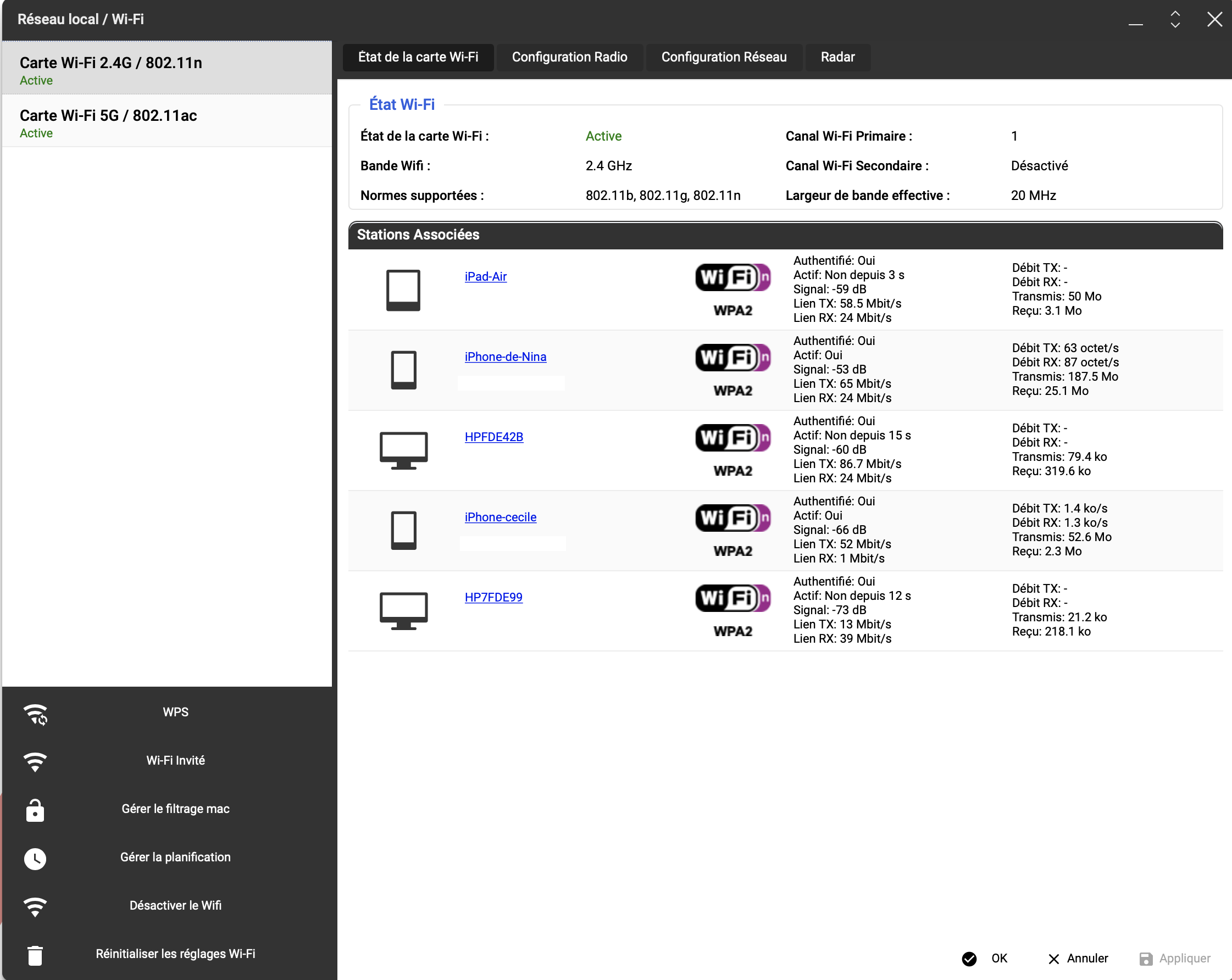Click the iPad-Air tablet device icon
The image size is (1232, 980).
(x=403, y=290)
